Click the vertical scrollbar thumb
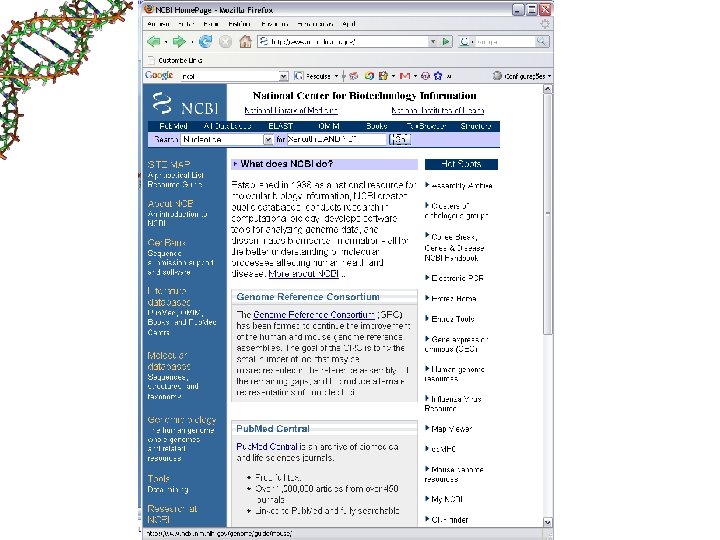Image resolution: width=720 pixels, height=540 pixels. (x=547, y=214)
